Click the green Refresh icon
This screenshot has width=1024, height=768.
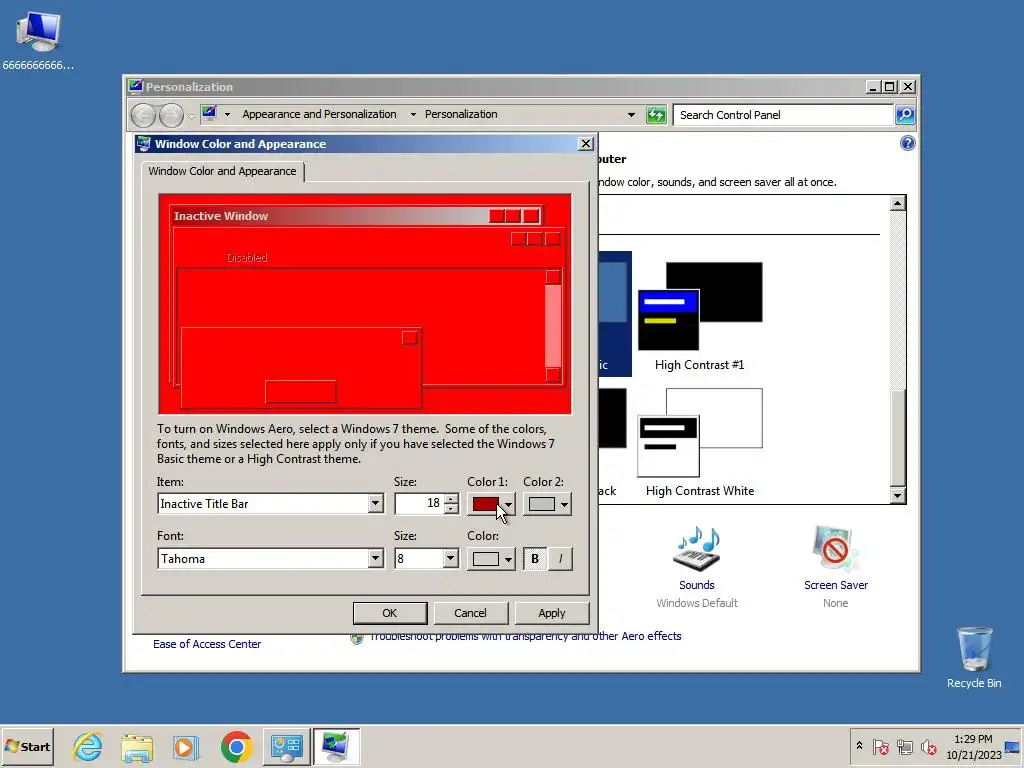pyautogui.click(x=656, y=115)
